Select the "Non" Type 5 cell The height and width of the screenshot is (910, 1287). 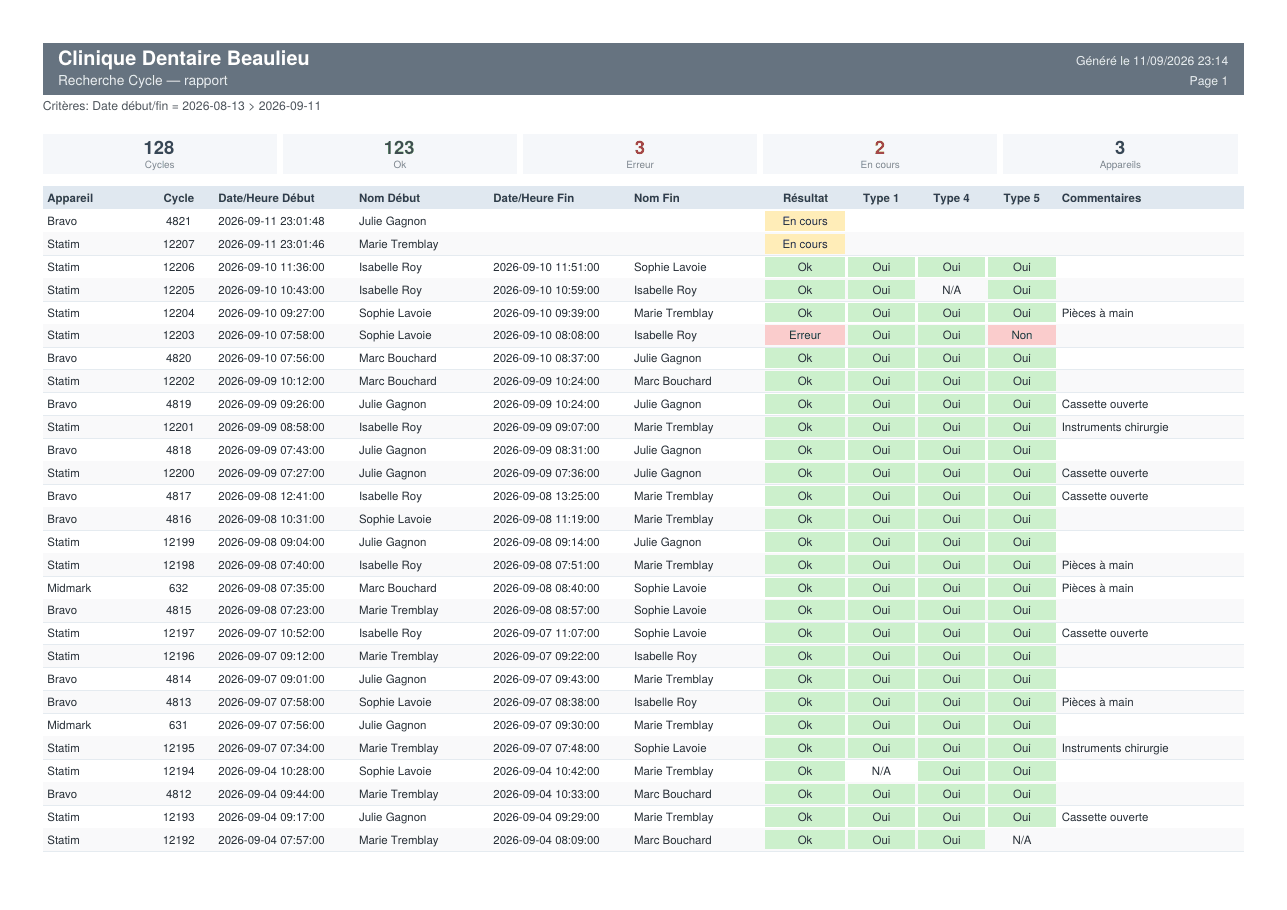[1021, 335]
